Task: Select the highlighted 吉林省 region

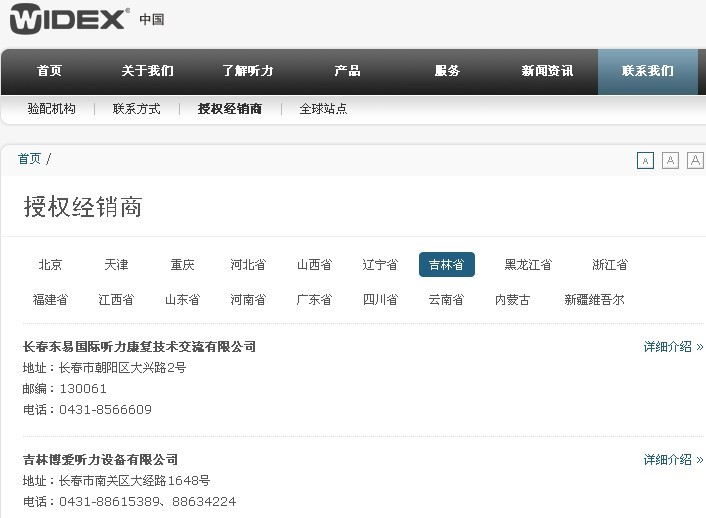Action: click(447, 264)
